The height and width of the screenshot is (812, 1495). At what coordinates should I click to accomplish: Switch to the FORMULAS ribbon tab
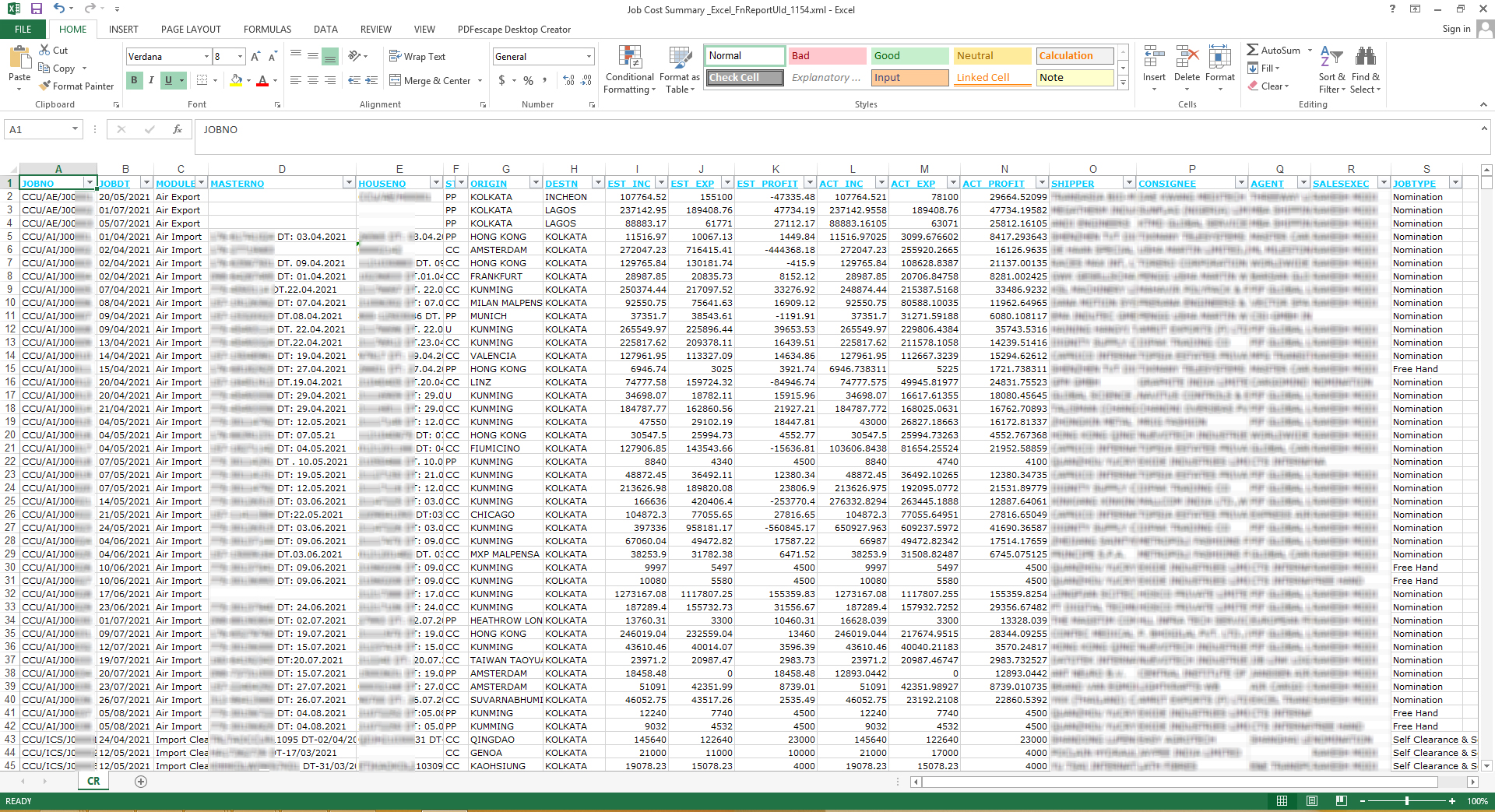[267, 30]
